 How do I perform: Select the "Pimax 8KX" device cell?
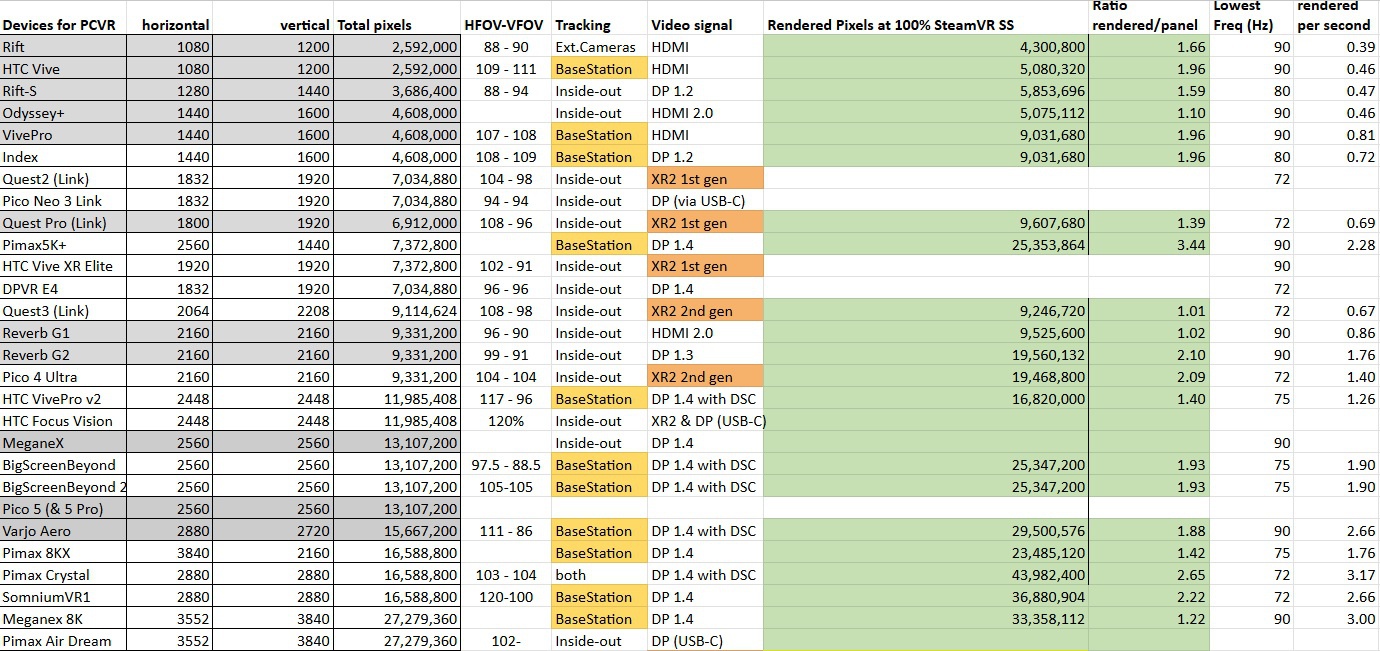63,553
